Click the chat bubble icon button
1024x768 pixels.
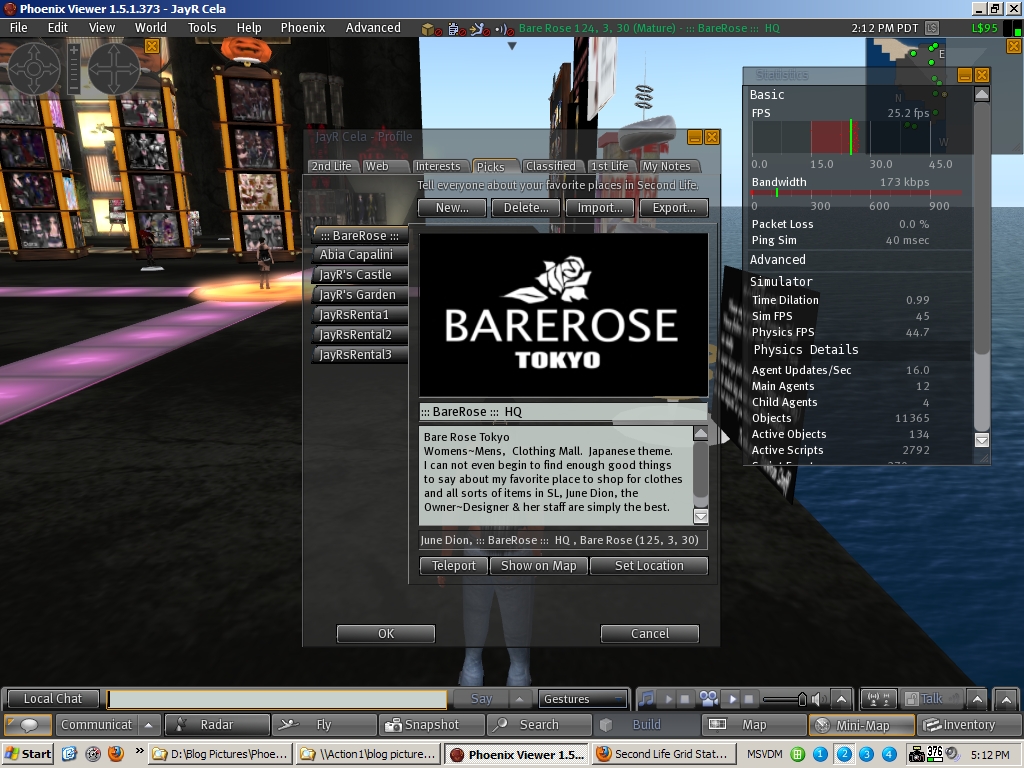pos(29,725)
